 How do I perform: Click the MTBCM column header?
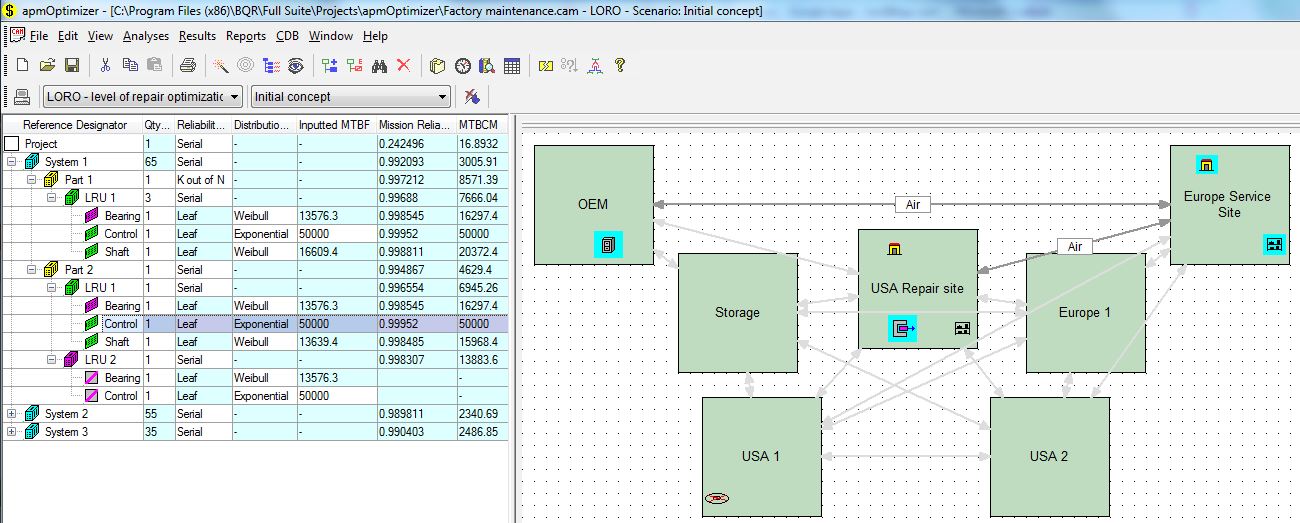pos(482,125)
